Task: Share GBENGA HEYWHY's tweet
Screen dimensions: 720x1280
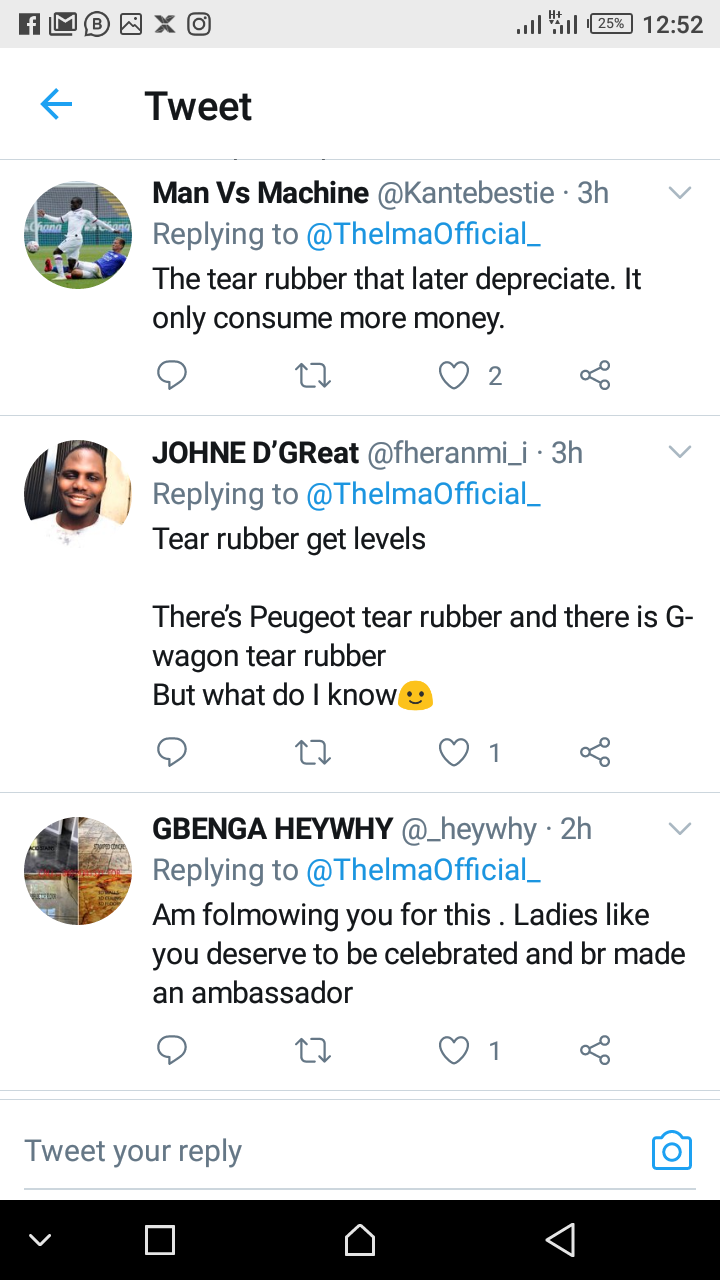Action: [595, 1050]
